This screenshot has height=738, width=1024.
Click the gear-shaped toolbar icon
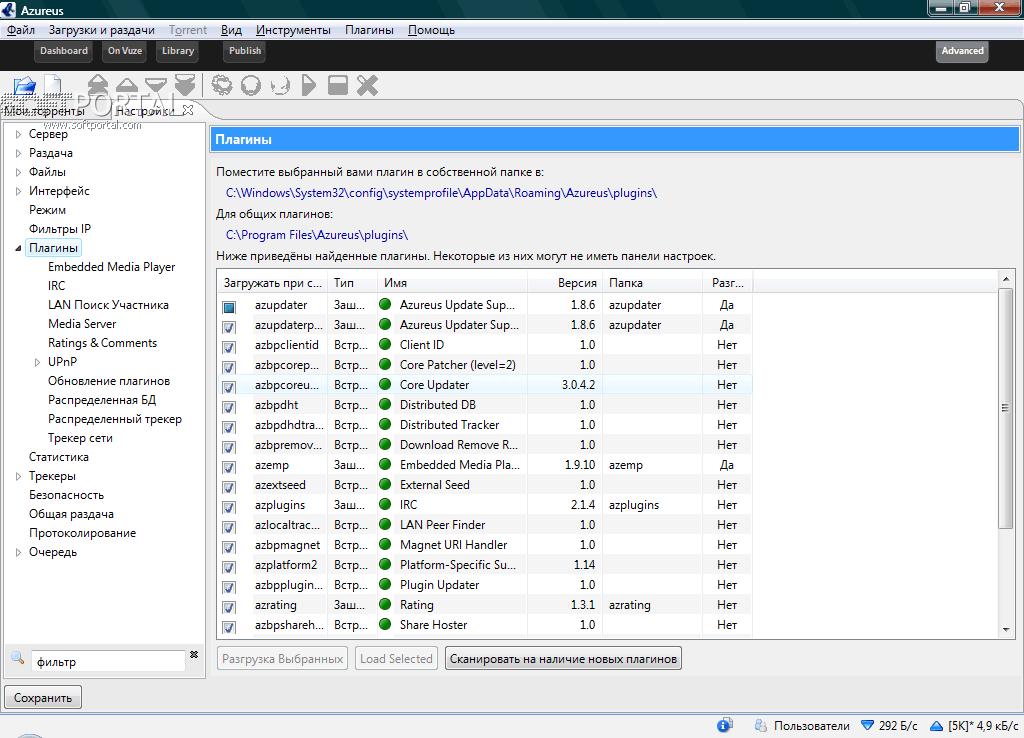pyautogui.click(x=222, y=85)
